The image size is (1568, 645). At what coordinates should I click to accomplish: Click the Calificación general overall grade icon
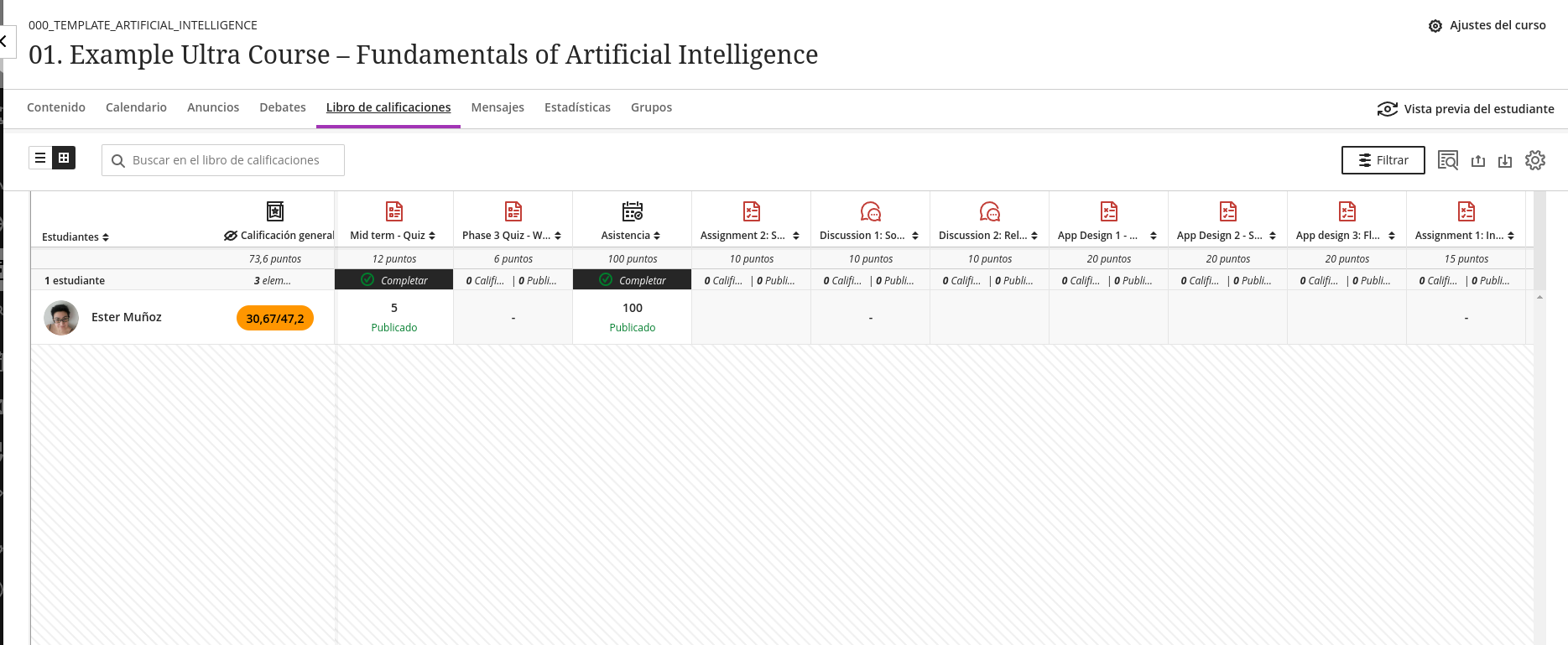tap(275, 211)
